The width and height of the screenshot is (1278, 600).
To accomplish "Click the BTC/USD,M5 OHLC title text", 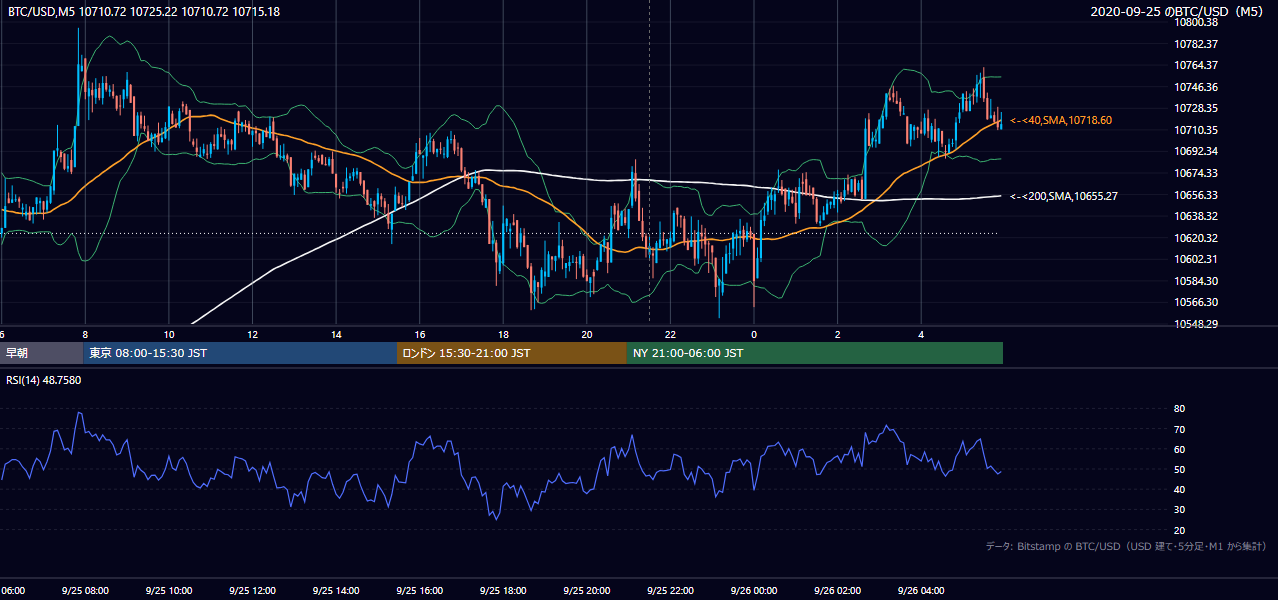I will [x=144, y=12].
